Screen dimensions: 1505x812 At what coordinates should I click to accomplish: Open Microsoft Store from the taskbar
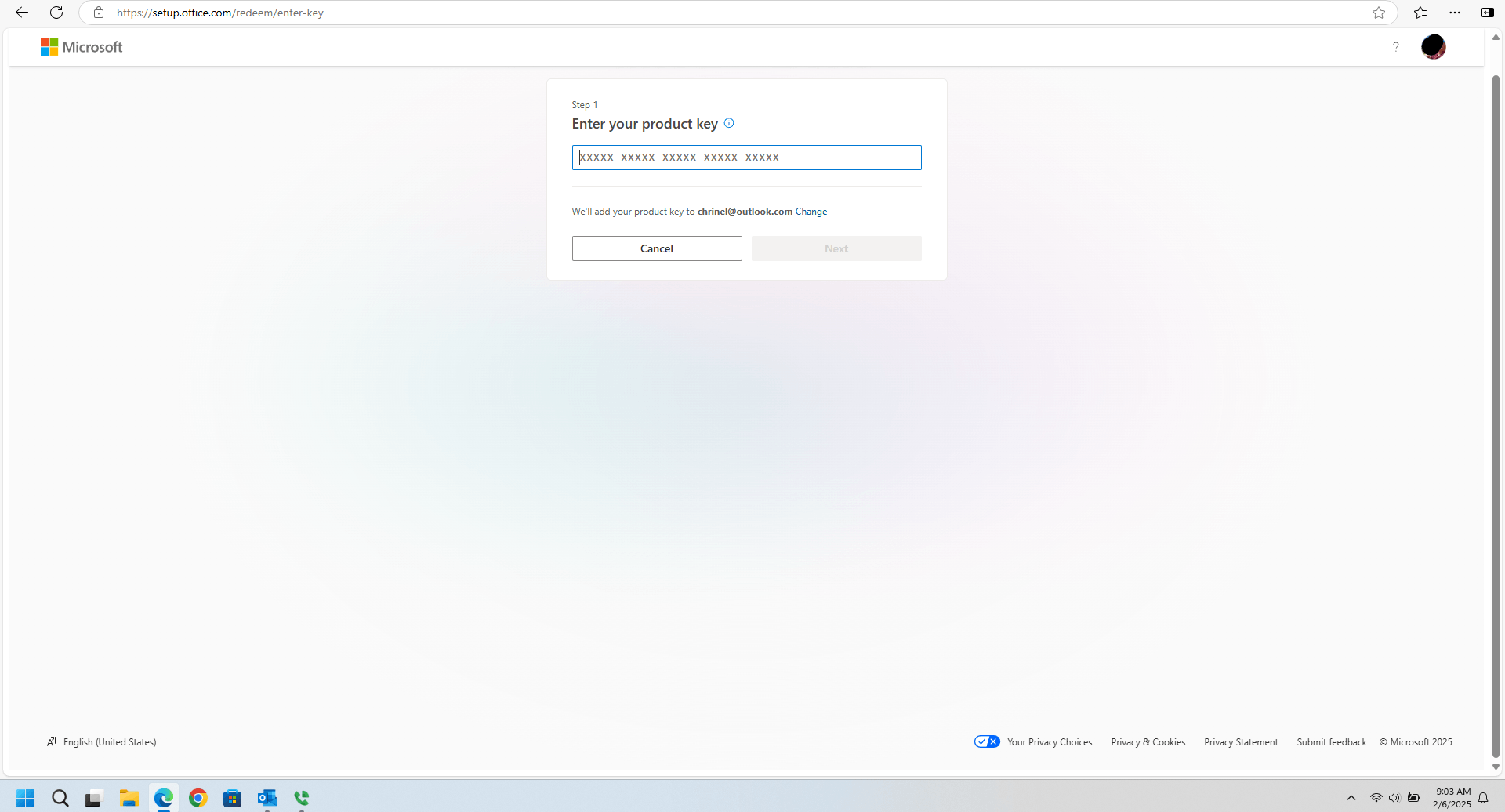click(x=233, y=798)
